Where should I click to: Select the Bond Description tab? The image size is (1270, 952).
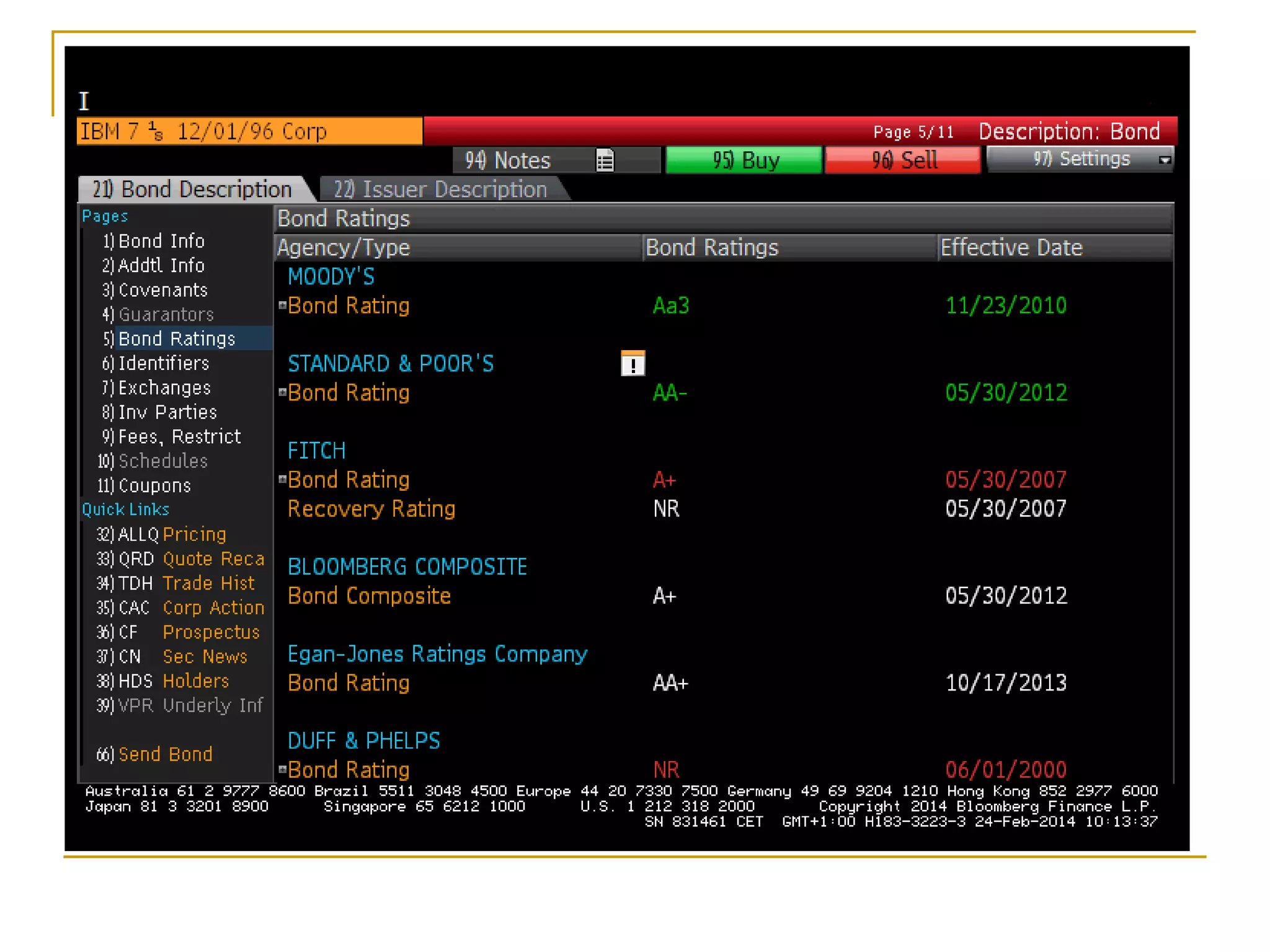pyautogui.click(x=192, y=190)
